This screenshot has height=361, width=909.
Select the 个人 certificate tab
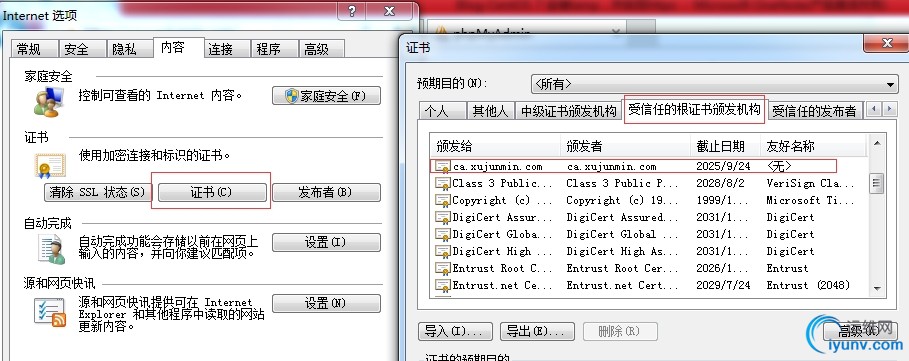click(442, 111)
